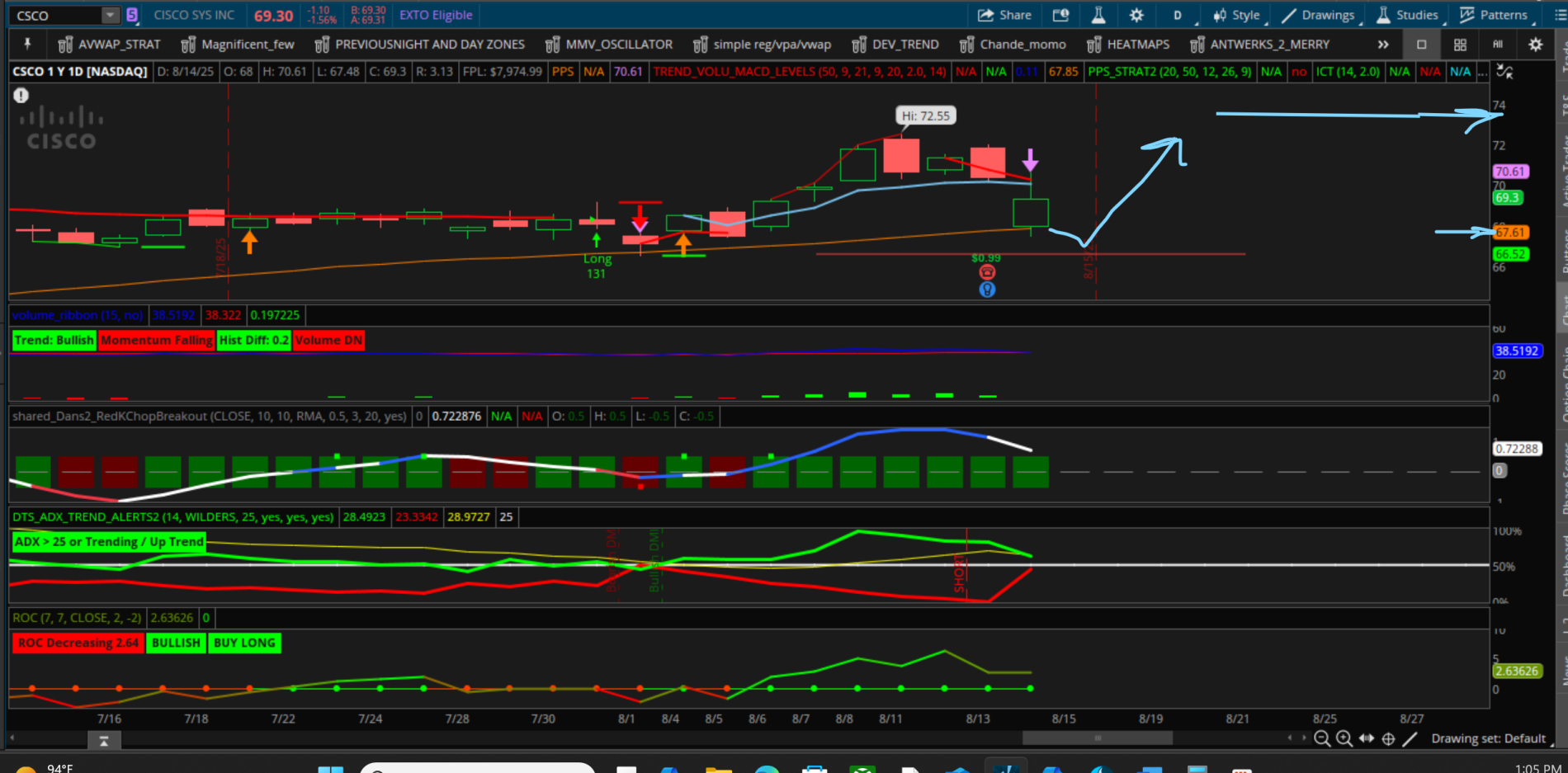Screen dimensions: 1568x773
Task: Open the Drawings menu
Action: tap(1318, 15)
